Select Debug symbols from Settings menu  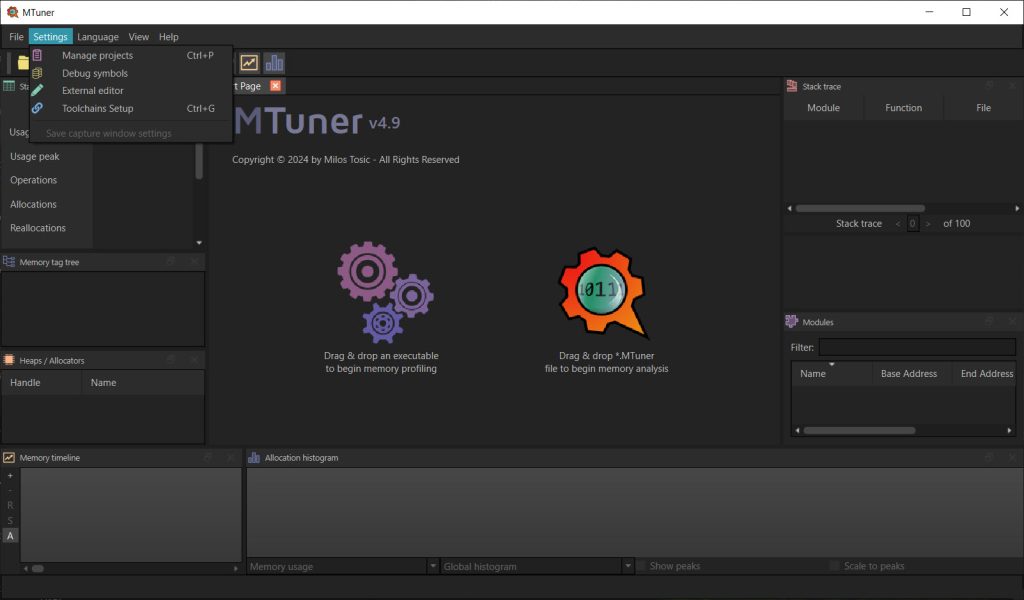95,73
